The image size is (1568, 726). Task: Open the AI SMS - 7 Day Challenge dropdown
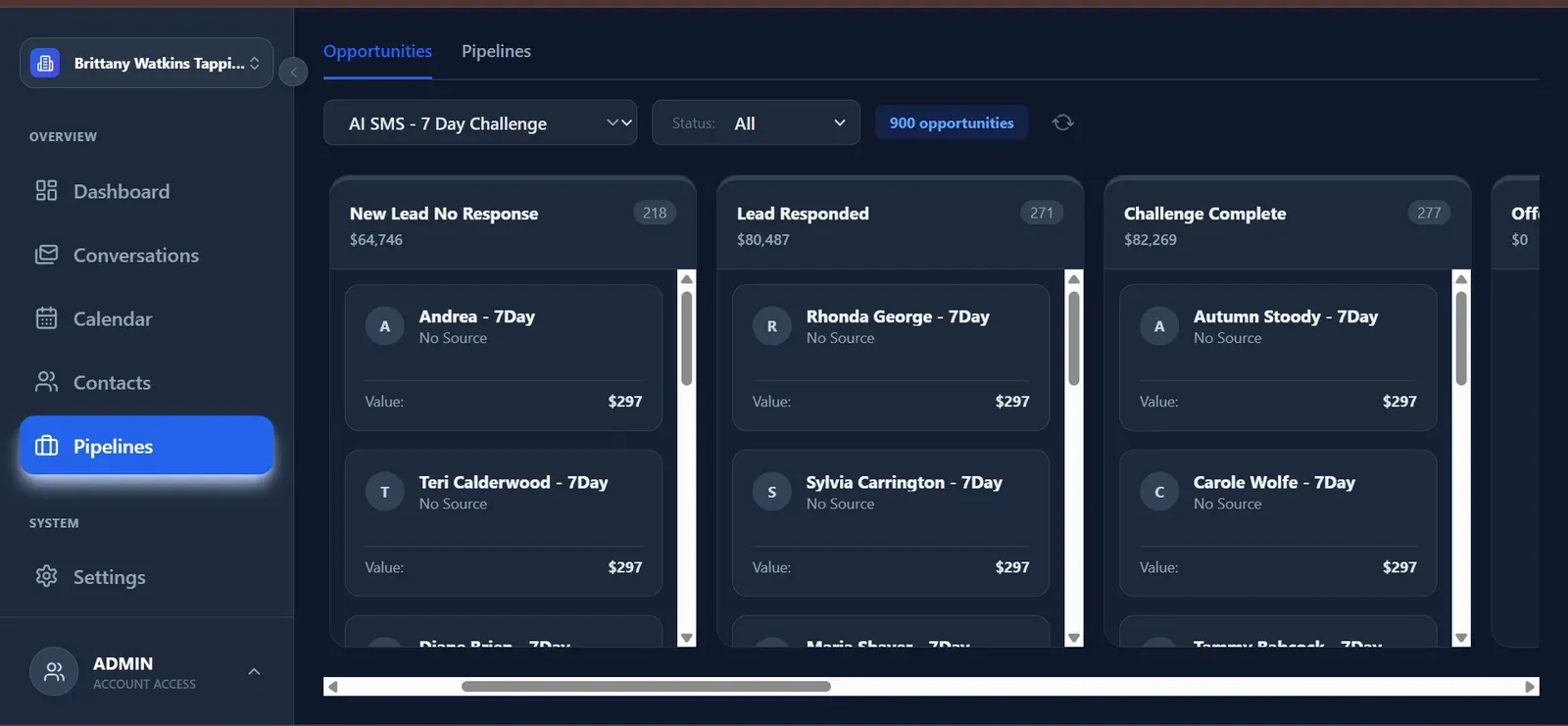tap(480, 122)
